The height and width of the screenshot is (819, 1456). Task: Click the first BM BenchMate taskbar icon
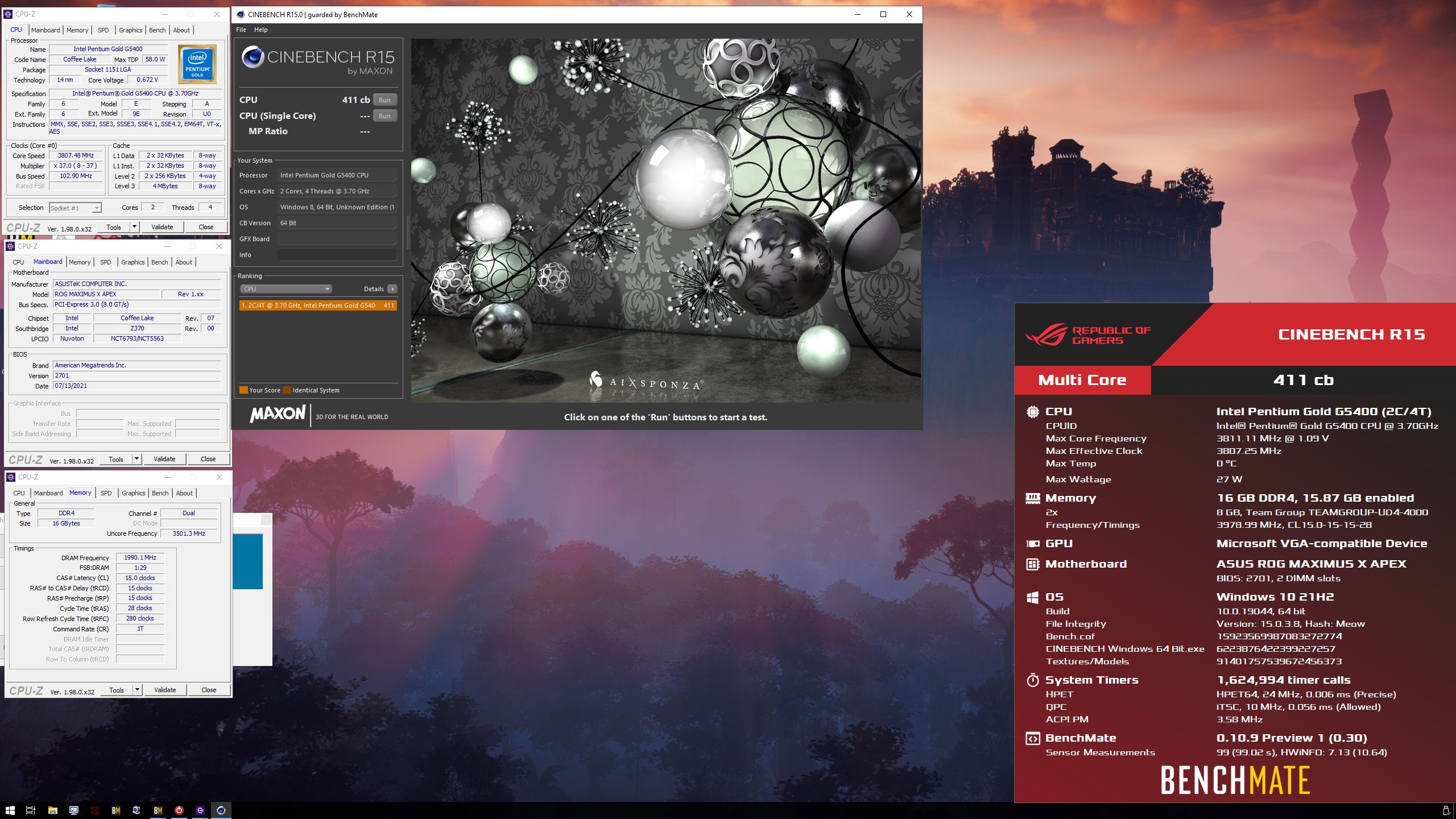[116, 810]
